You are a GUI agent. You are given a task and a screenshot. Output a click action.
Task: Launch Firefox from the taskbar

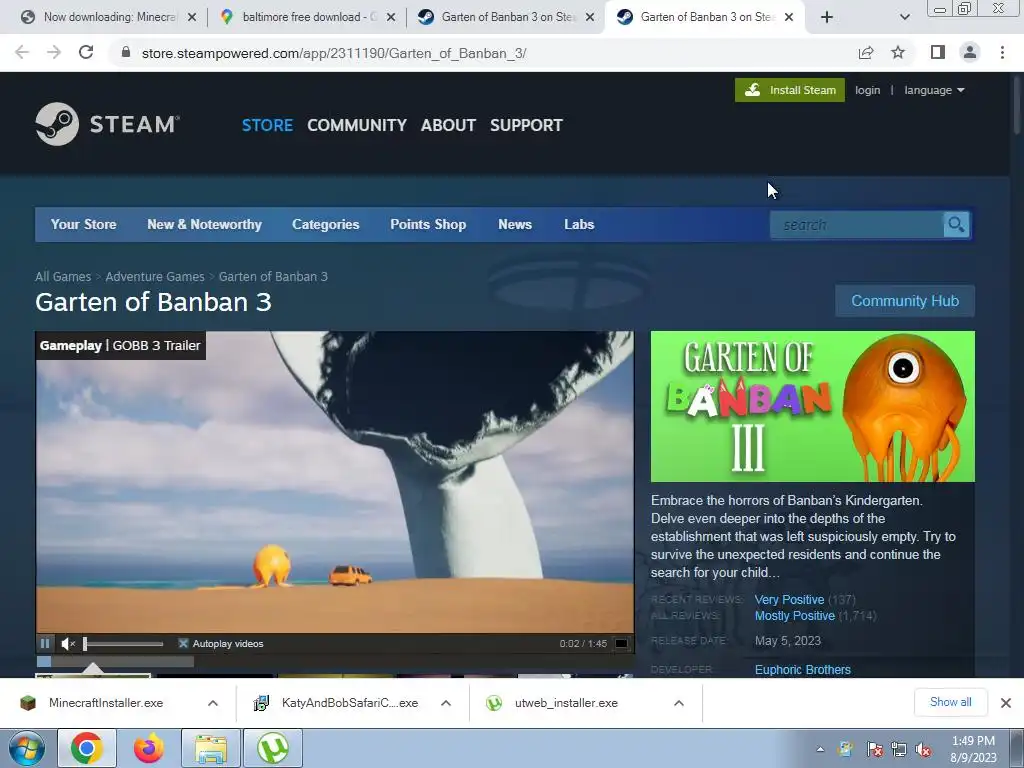(149, 748)
